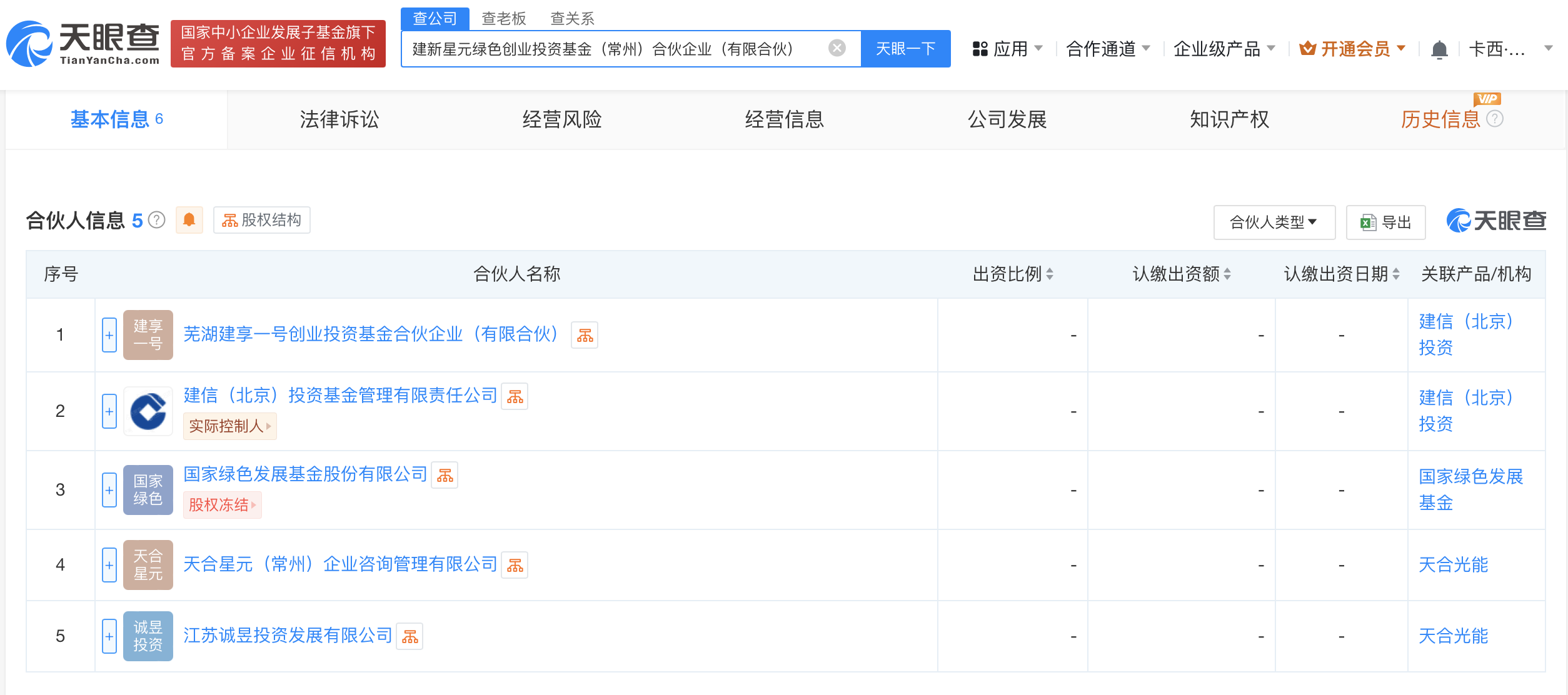Screen dimensions: 1568x695
Task: Open equity chart icon for 天合星元
Action: (x=515, y=566)
